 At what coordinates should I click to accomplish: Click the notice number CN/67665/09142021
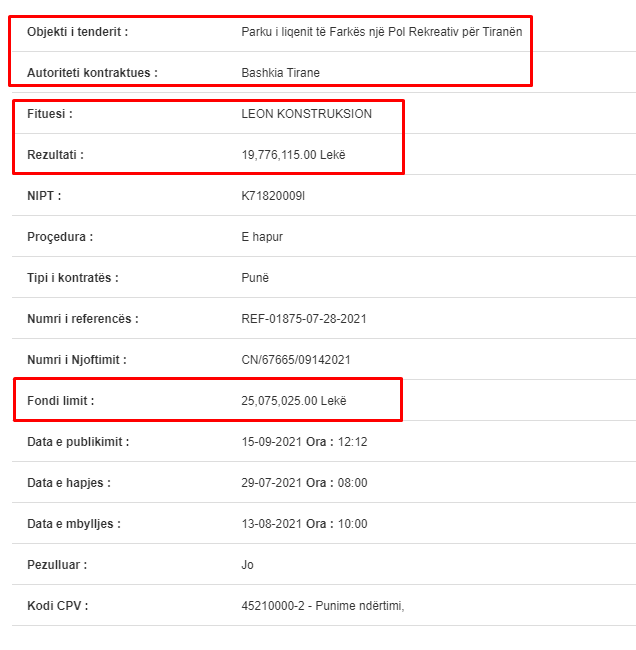coord(296,360)
